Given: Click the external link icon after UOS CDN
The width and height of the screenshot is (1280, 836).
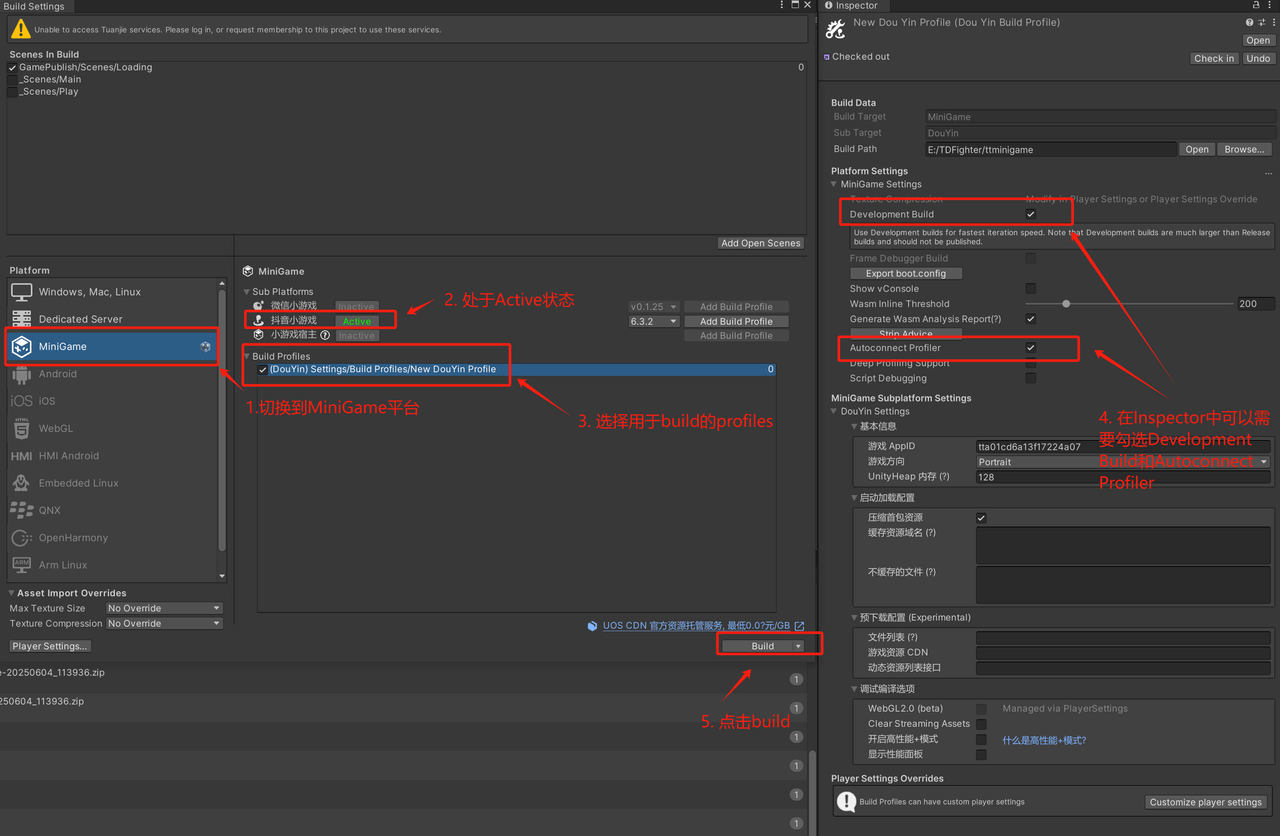Looking at the screenshot, I should (x=799, y=626).
